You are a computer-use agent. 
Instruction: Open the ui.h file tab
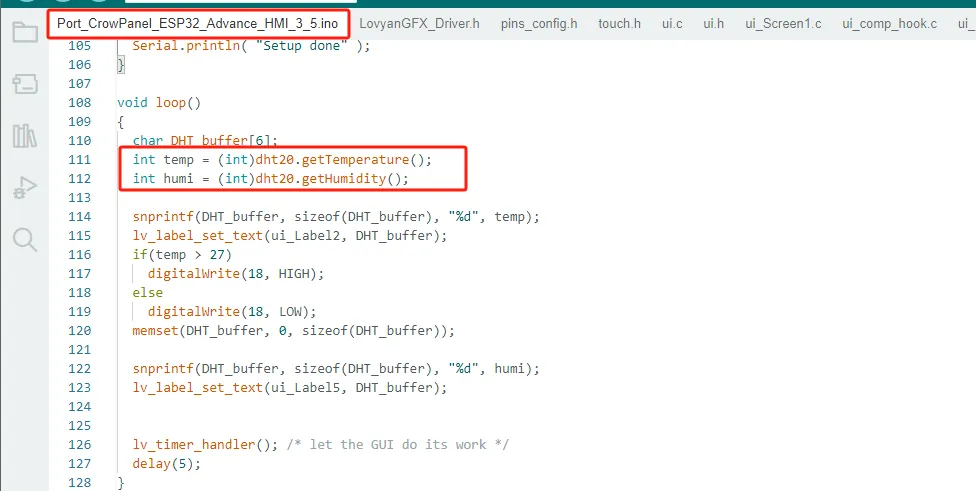tap(713, 23)
